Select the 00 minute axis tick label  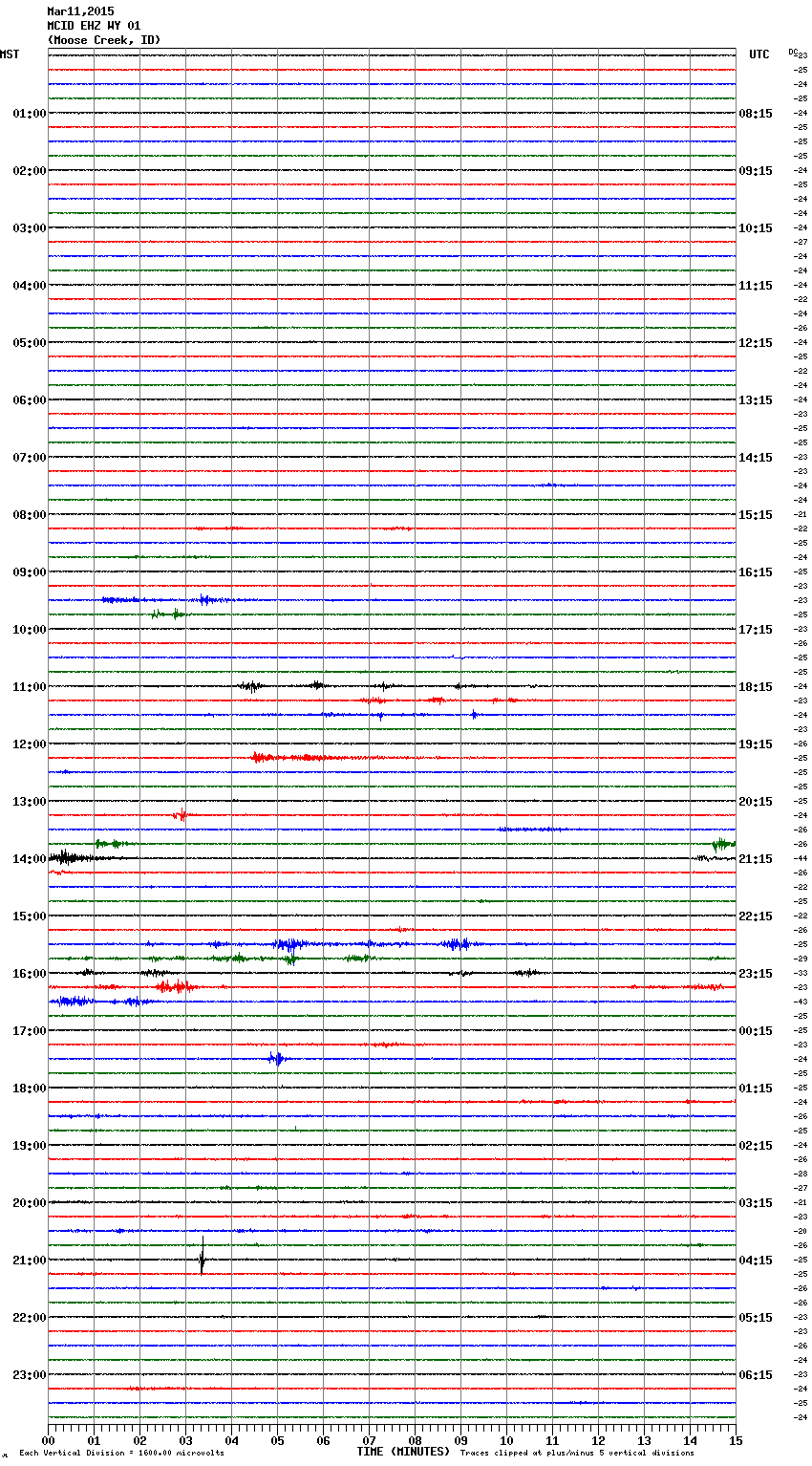pos(48,1440)
